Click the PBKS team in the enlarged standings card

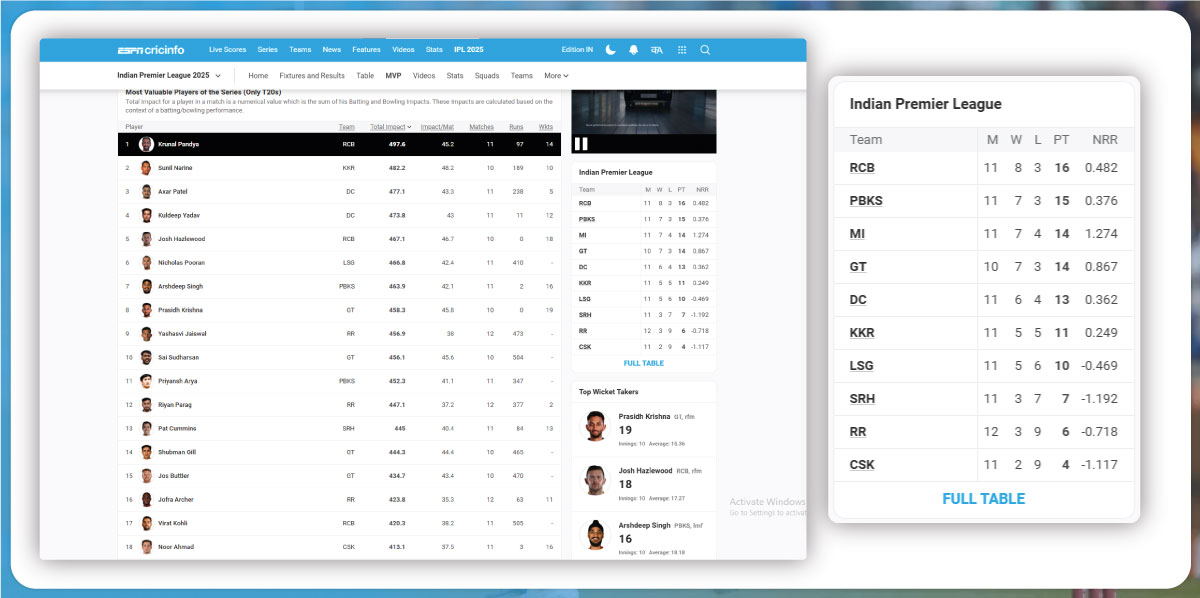click(x=867, y=201)
